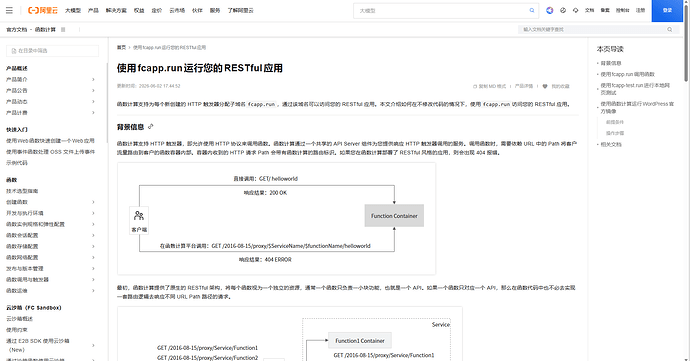Expand 产品简介 in the sidebar
The width and height of the screenshot is (690, 361).
tap(93, 79)
